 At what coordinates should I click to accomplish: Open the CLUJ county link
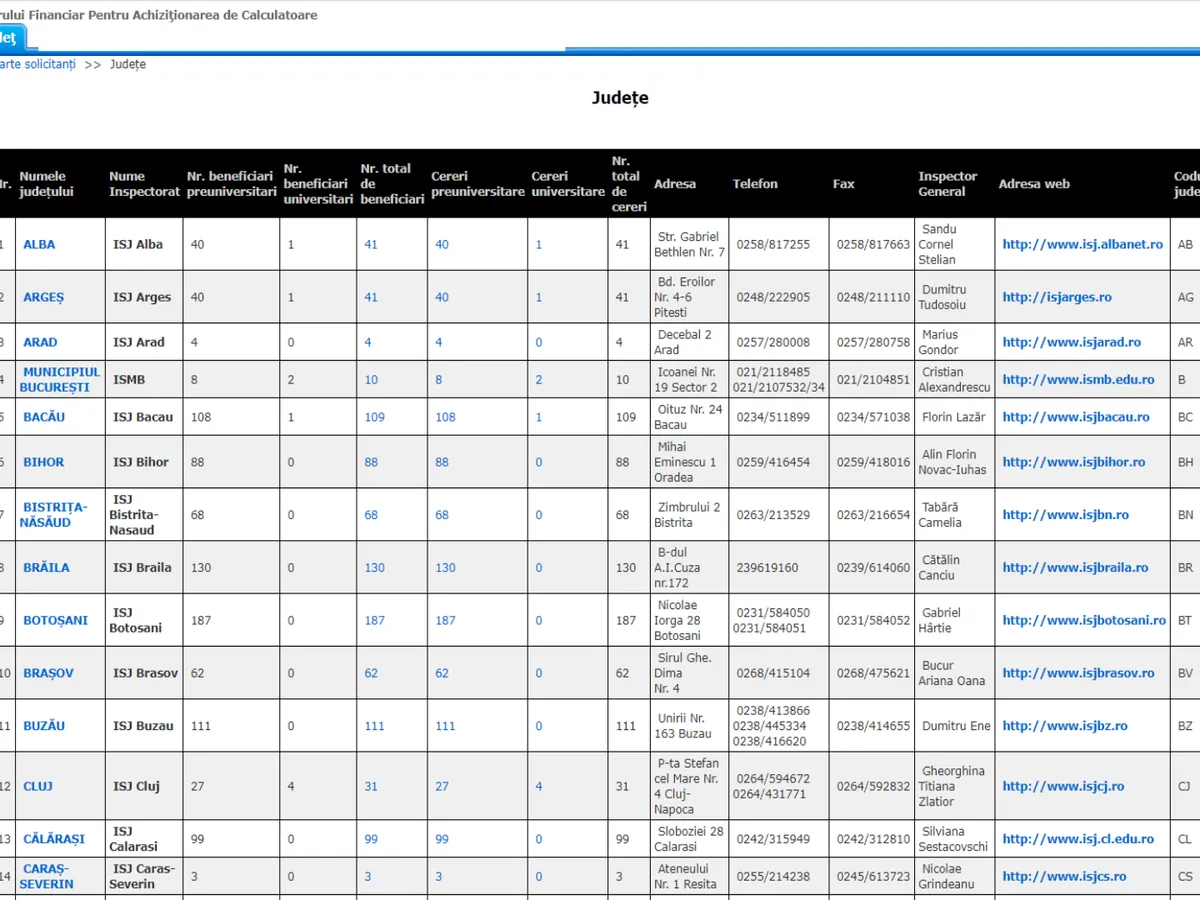pyautogui.click(x=38, y=786)
